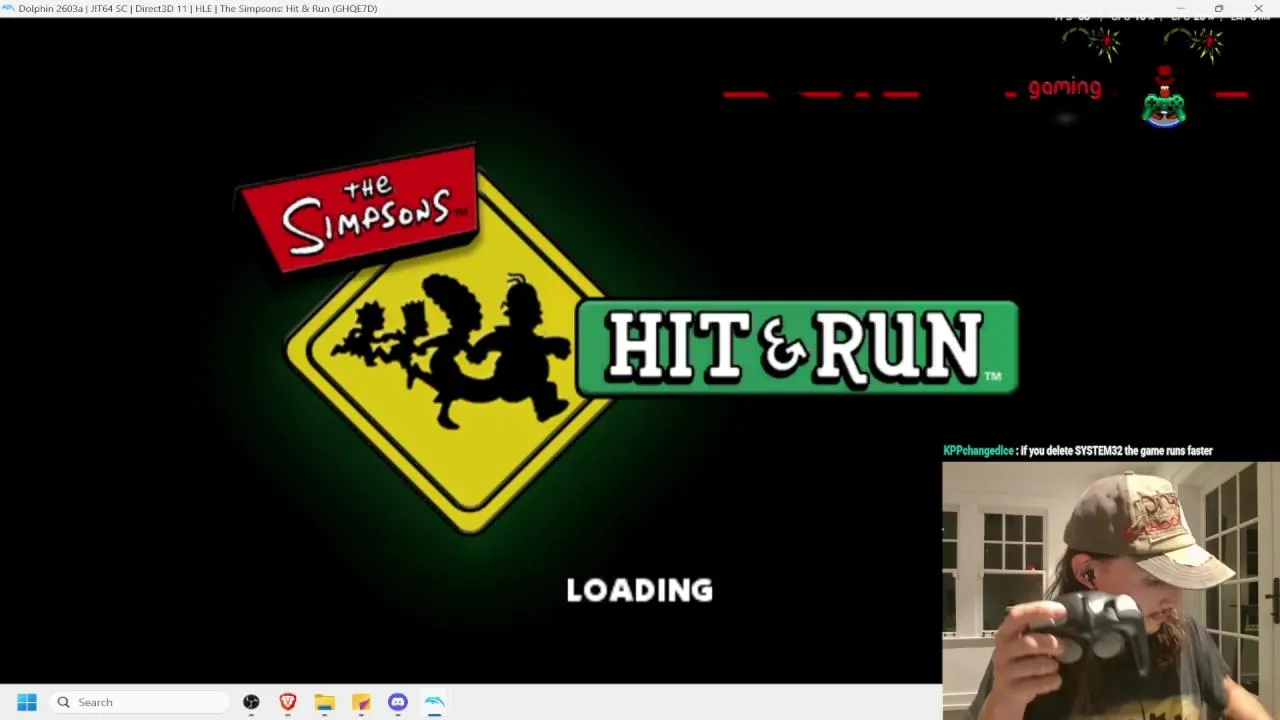Open Discord from the taskbar

pyautogui.click(x=398, y=702)
